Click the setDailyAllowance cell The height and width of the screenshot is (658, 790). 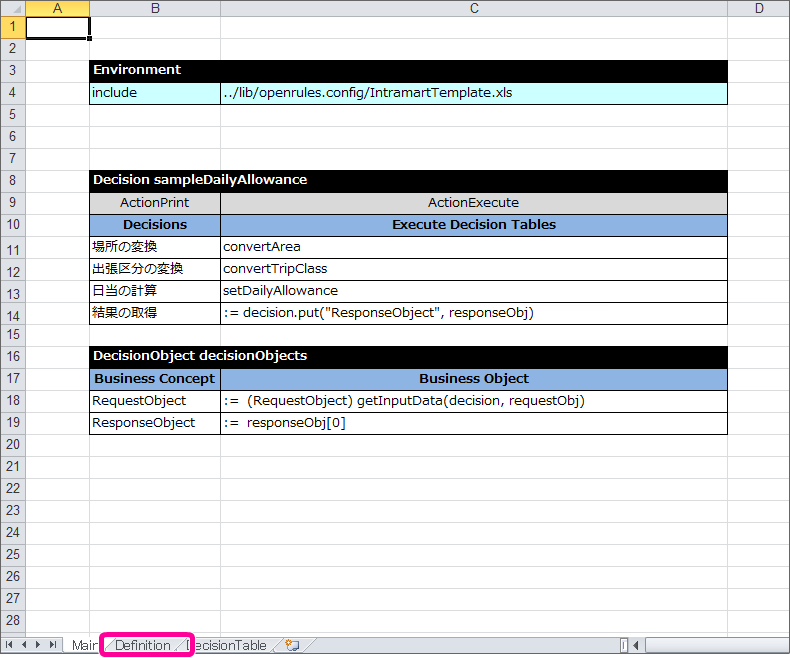tap(473, 291)
